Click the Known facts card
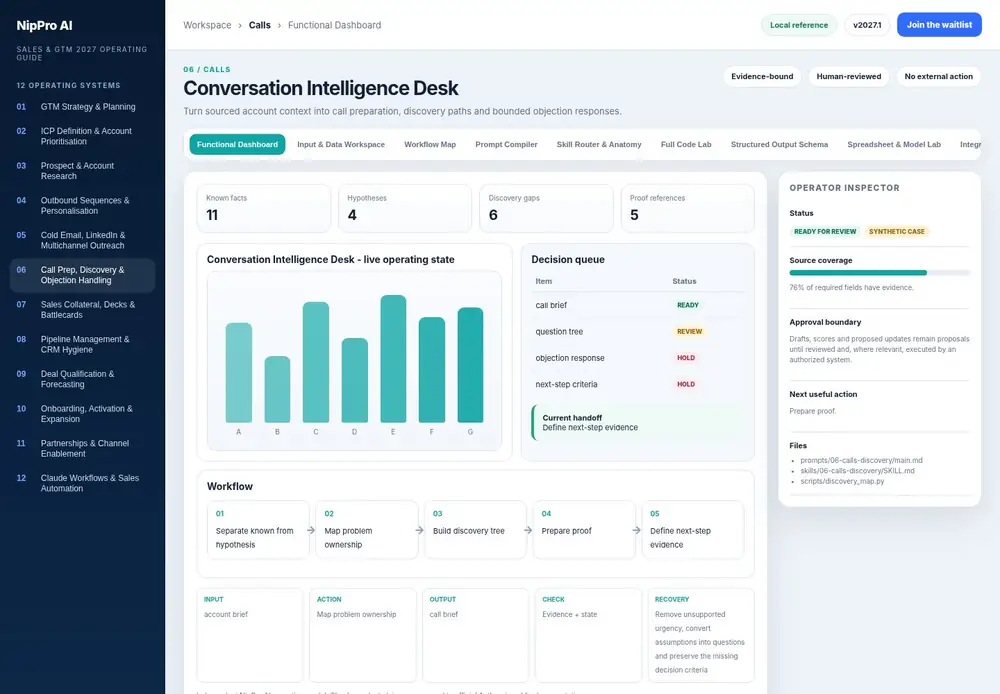The height and width of the screenshot is (694, 1000). point(263,209)
